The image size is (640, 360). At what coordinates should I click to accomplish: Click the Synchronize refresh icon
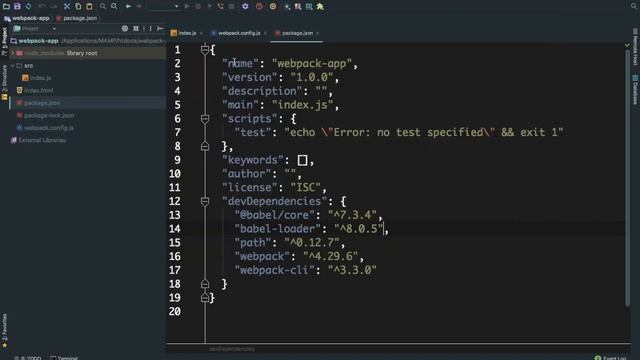click(x=29, y=7)
